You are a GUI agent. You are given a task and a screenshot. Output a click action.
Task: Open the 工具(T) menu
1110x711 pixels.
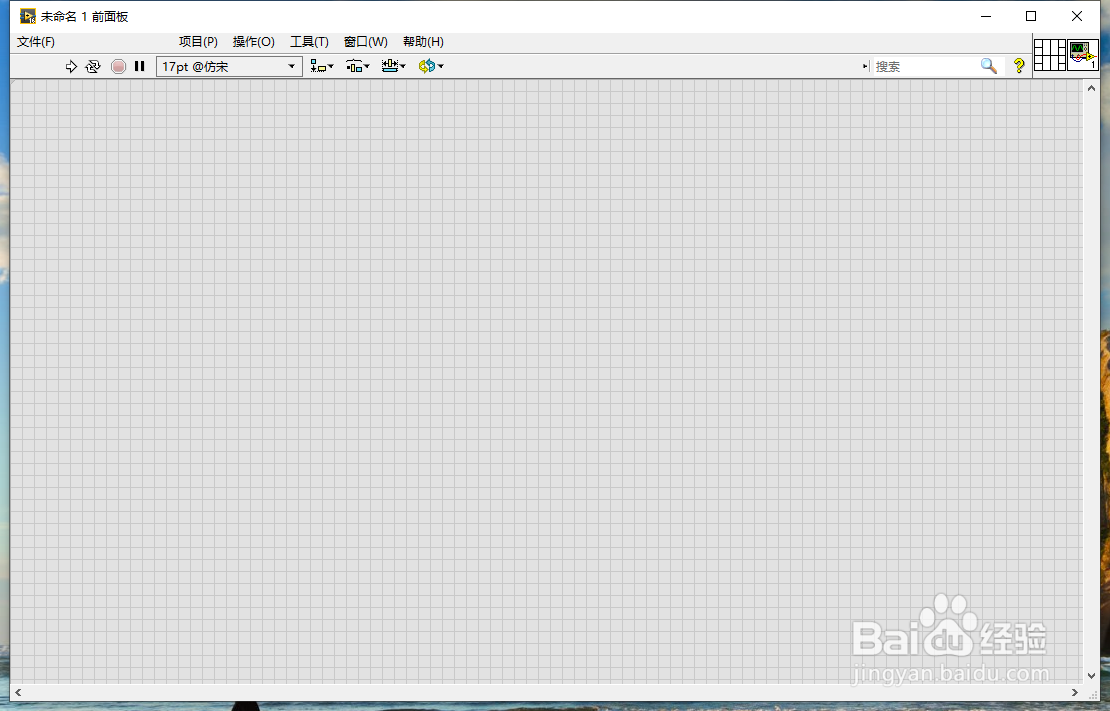[x=309, y=42]
